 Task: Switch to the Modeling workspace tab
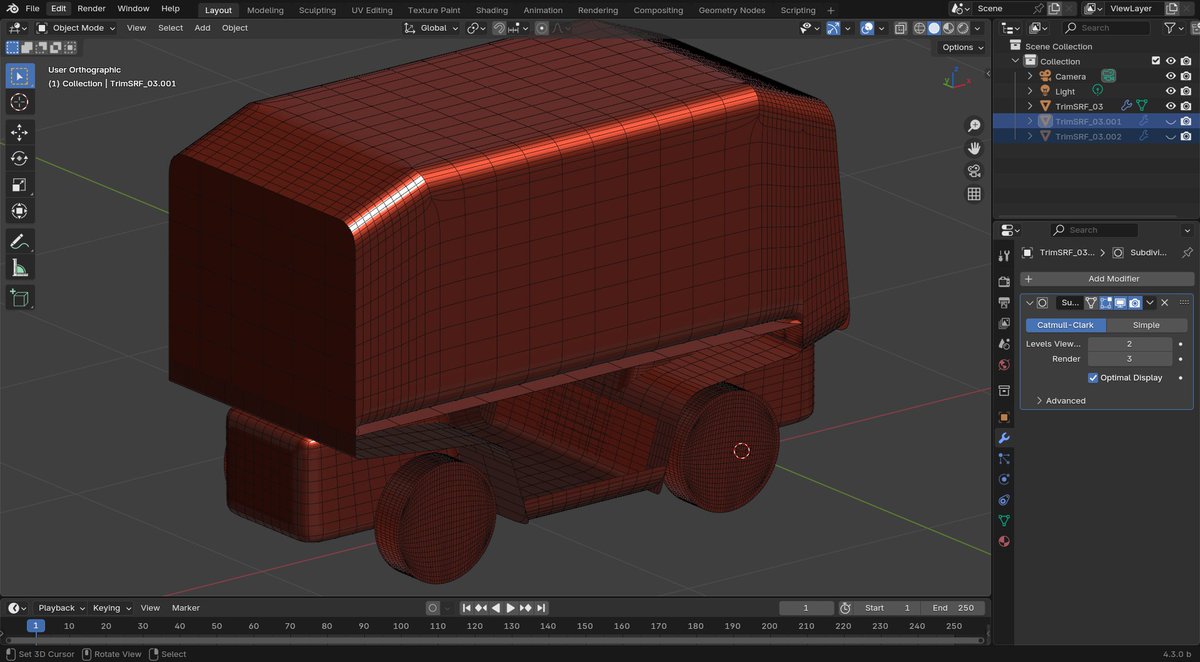click(265, 9)
